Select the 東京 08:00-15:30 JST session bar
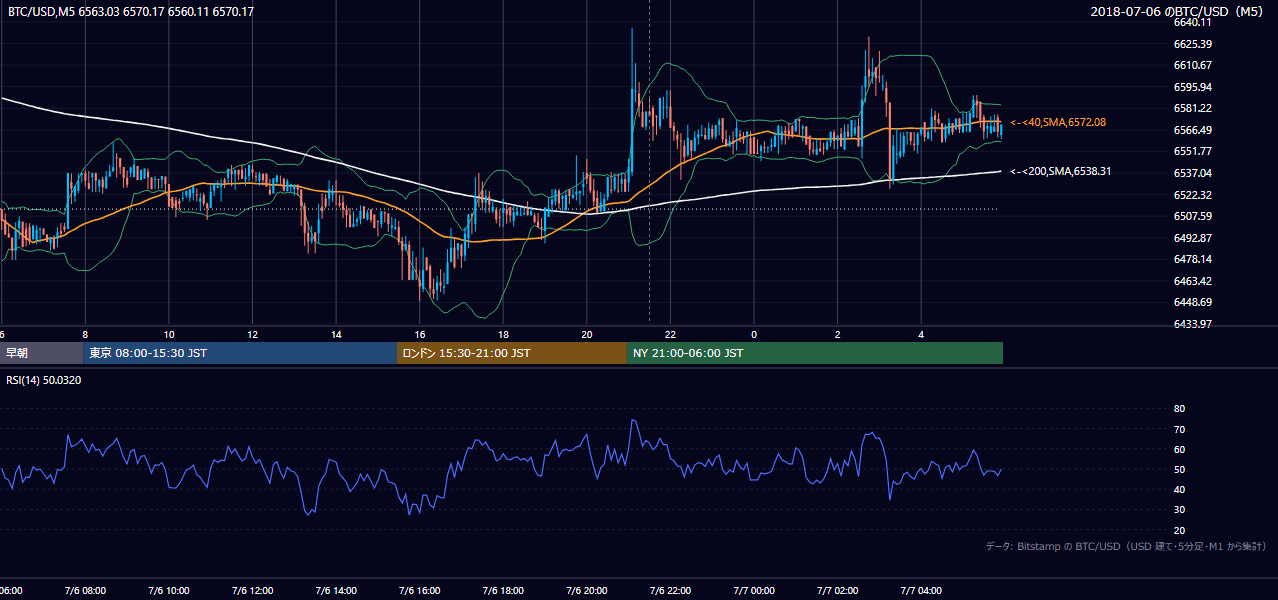1278x600 pixels. tap(240, 353)
